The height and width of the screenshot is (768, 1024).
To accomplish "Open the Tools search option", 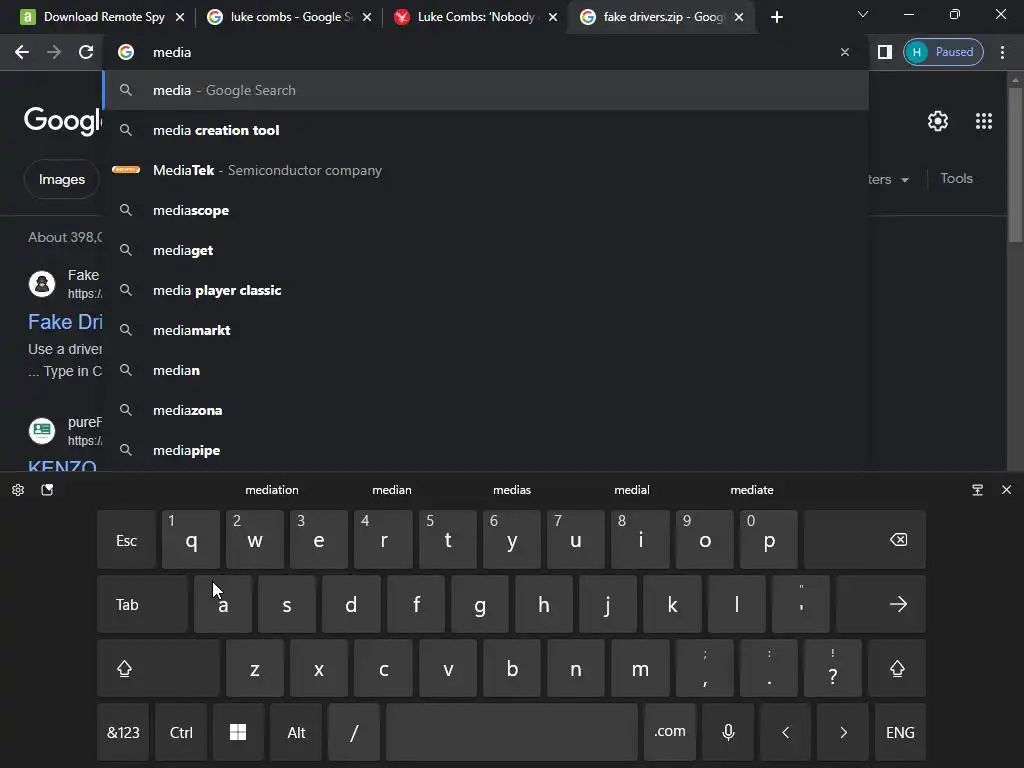I will 956,178.
